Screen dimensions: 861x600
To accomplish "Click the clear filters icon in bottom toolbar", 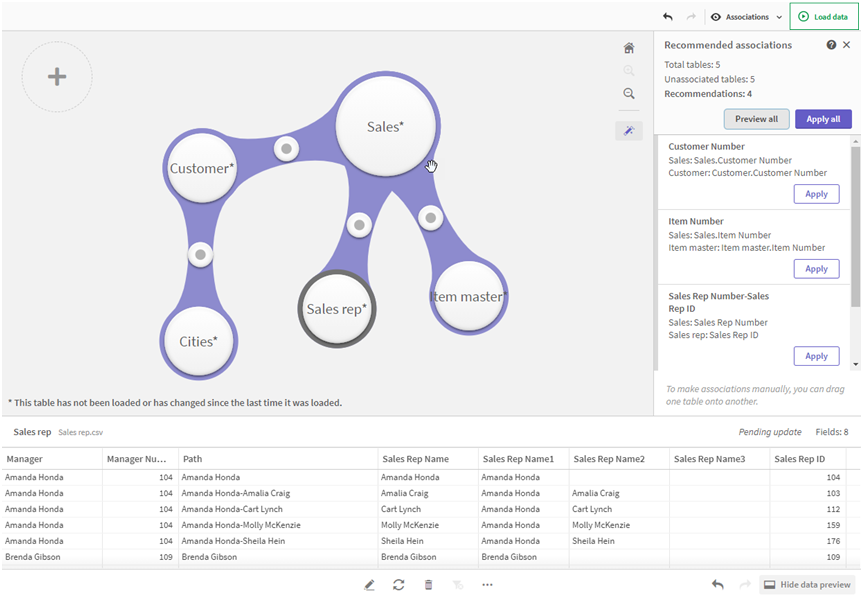I will coord(457,585).
